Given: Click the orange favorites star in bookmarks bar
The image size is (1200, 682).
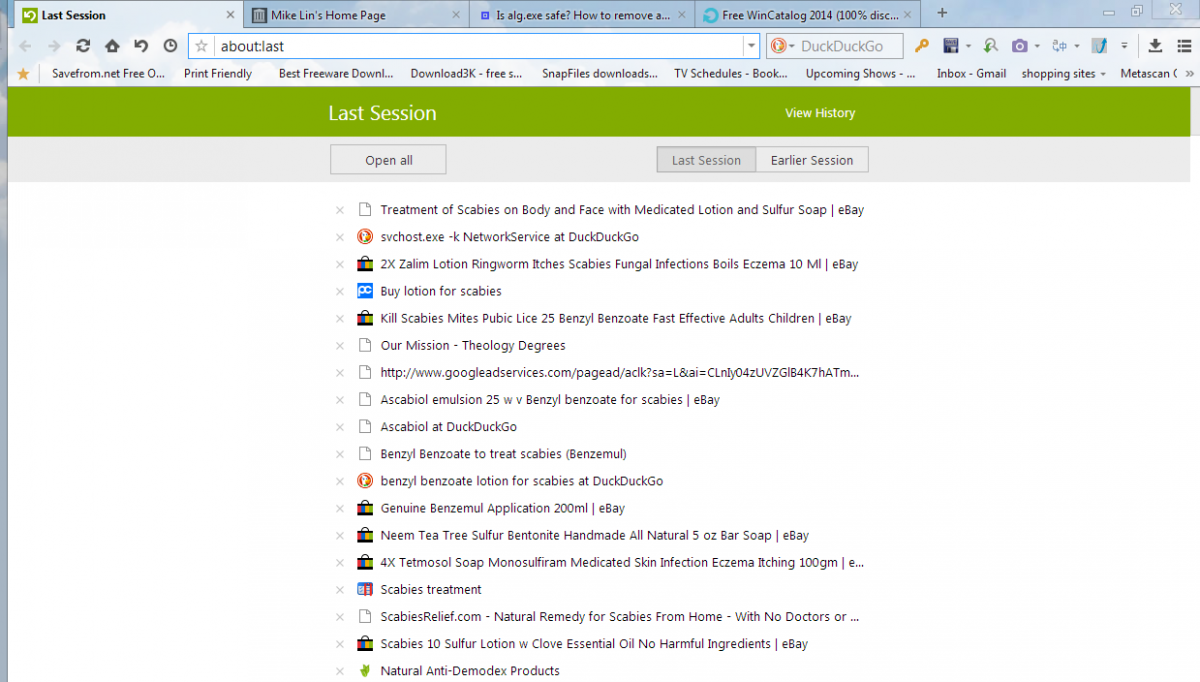Looking at the screenshot, I should (x=24, y=74).
